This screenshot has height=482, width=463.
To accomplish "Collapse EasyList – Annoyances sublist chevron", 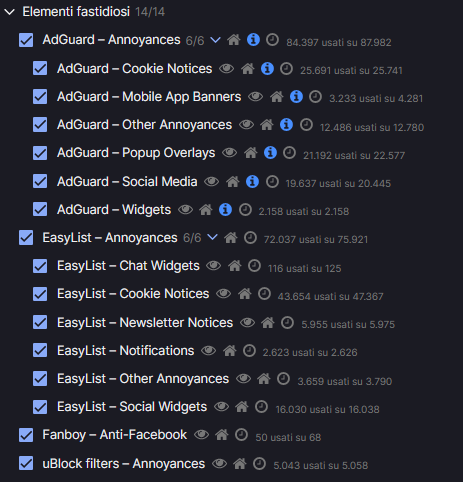I will (x=212, y=237).
